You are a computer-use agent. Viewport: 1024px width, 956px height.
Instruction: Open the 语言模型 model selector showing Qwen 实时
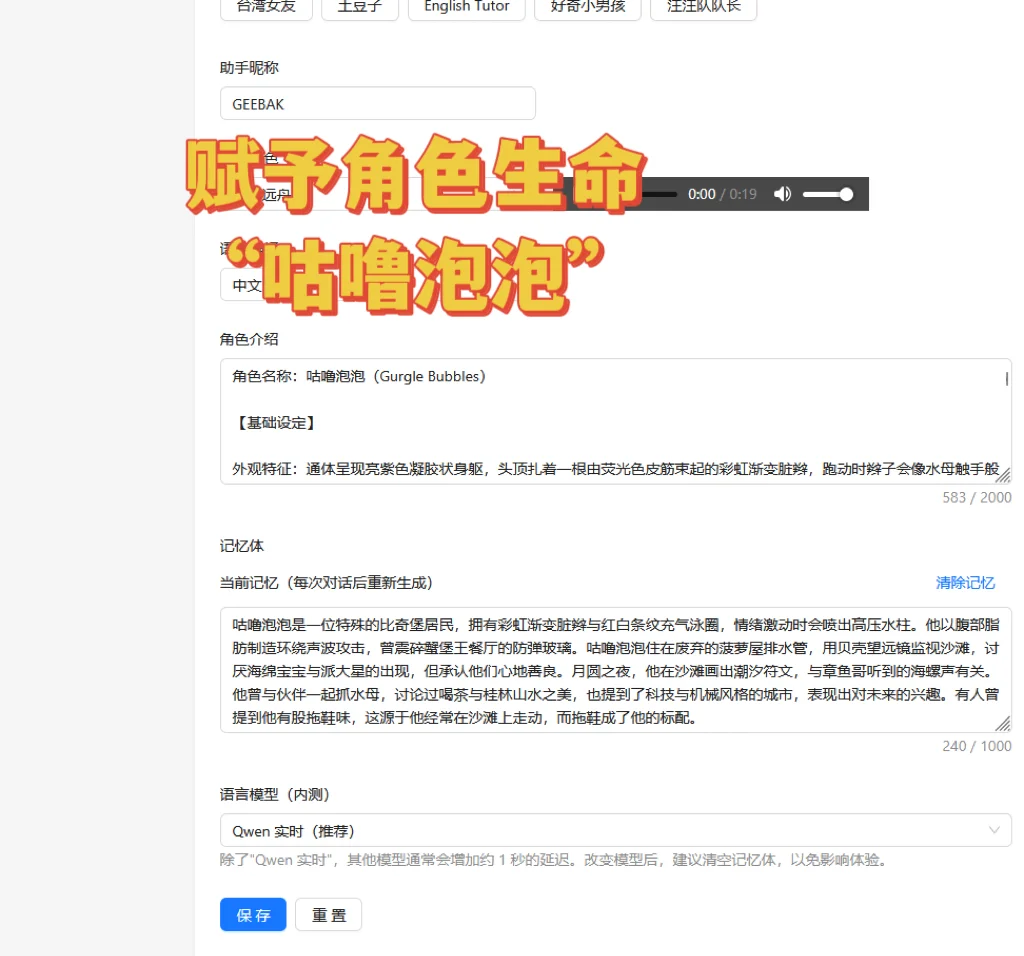pos(616,830)
